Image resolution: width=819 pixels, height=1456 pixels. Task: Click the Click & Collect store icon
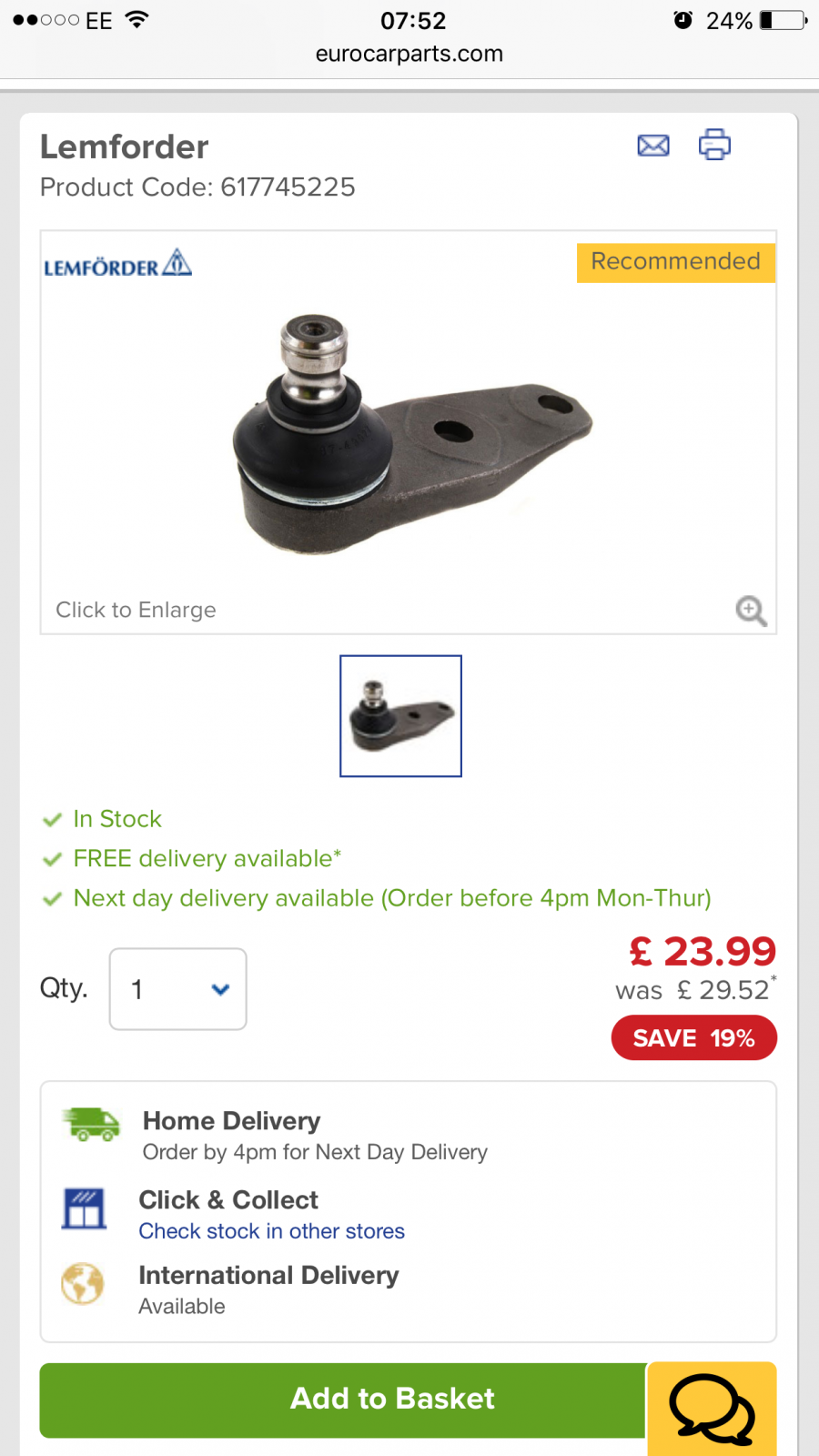coord(84,1208)
